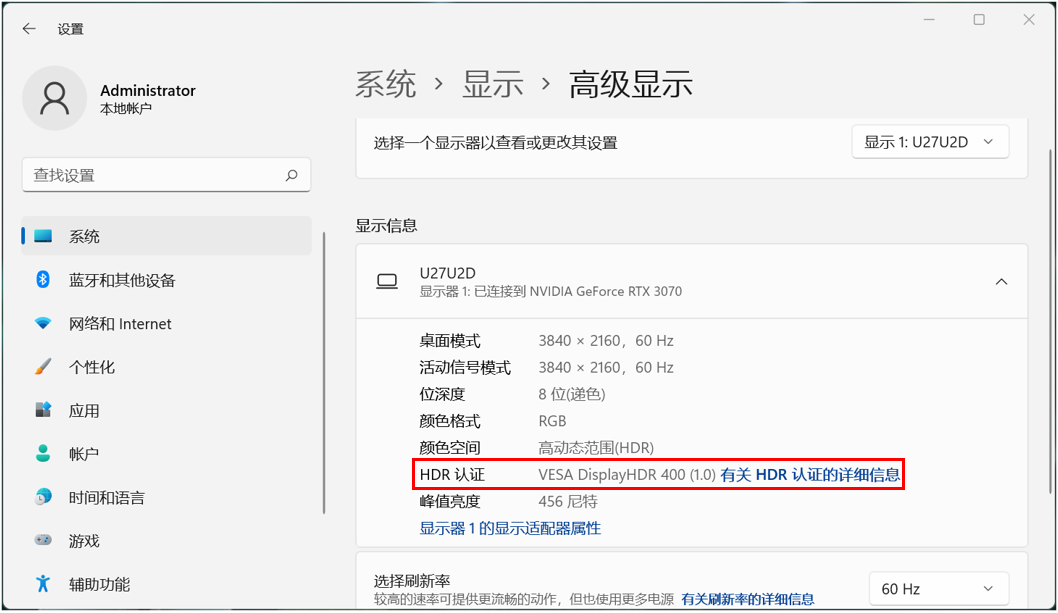
Task: Click the Administrator profile avatar
Action: pos(54,98)
